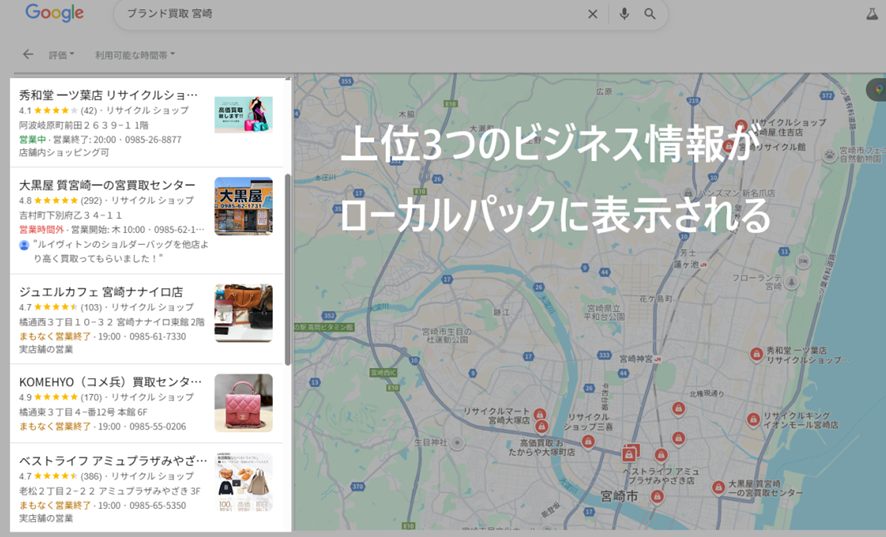
Task: Click フローランテ宮崎 marker on map
Action: 792,282
